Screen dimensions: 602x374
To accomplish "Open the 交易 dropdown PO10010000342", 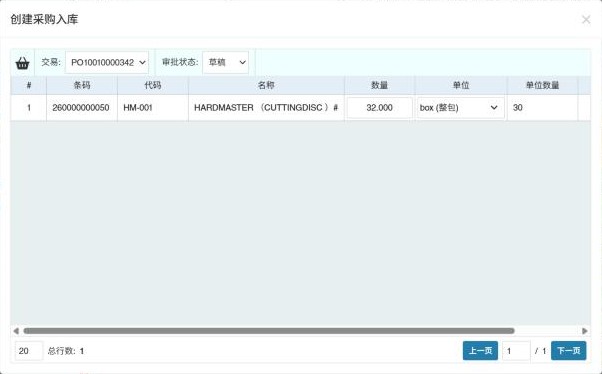I will 107,62.
